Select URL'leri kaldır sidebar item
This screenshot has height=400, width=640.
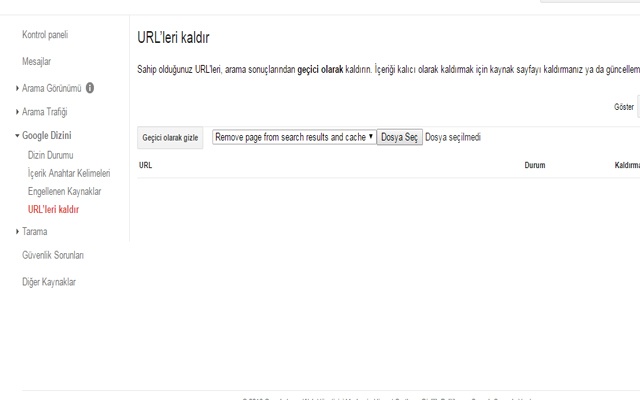click(53, 209)
